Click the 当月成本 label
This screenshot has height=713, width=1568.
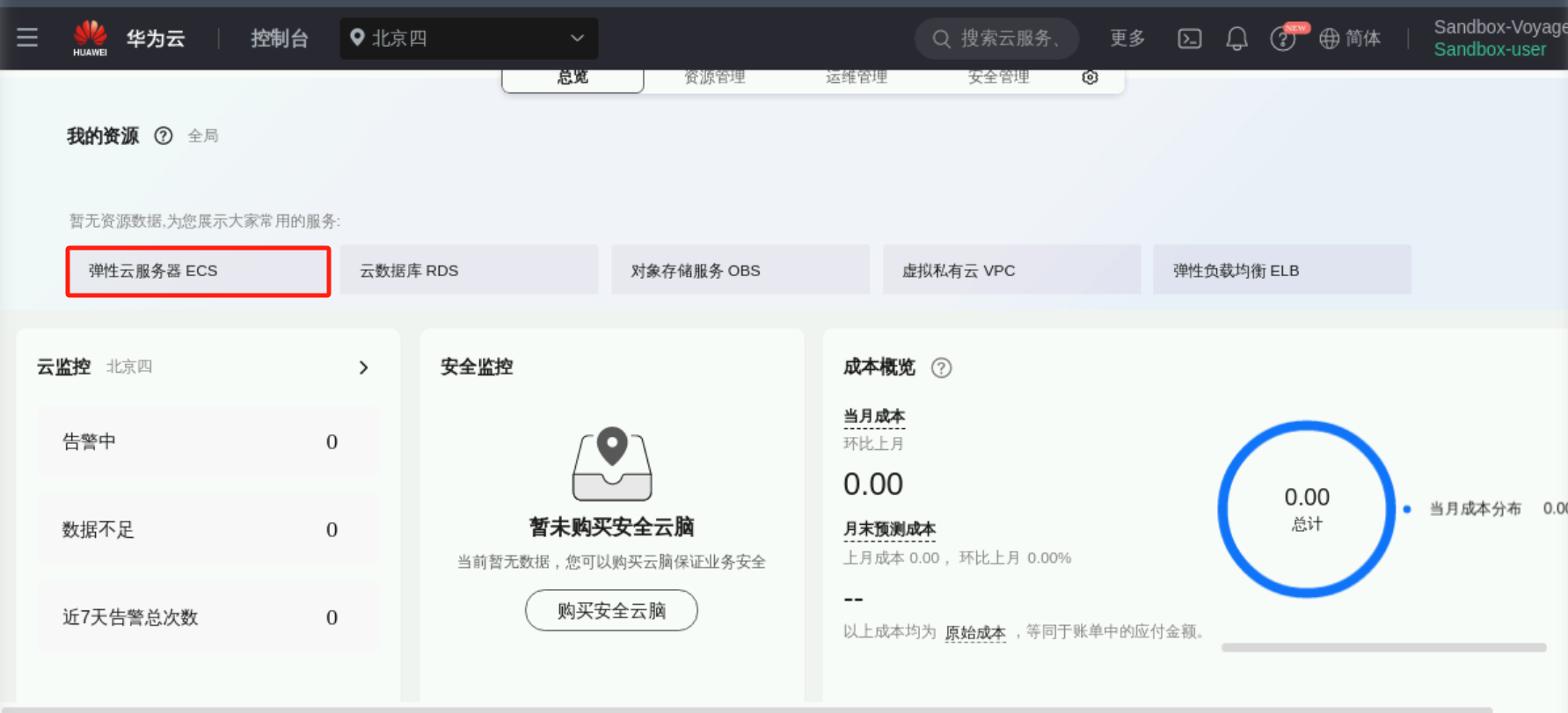pos(874,417)
